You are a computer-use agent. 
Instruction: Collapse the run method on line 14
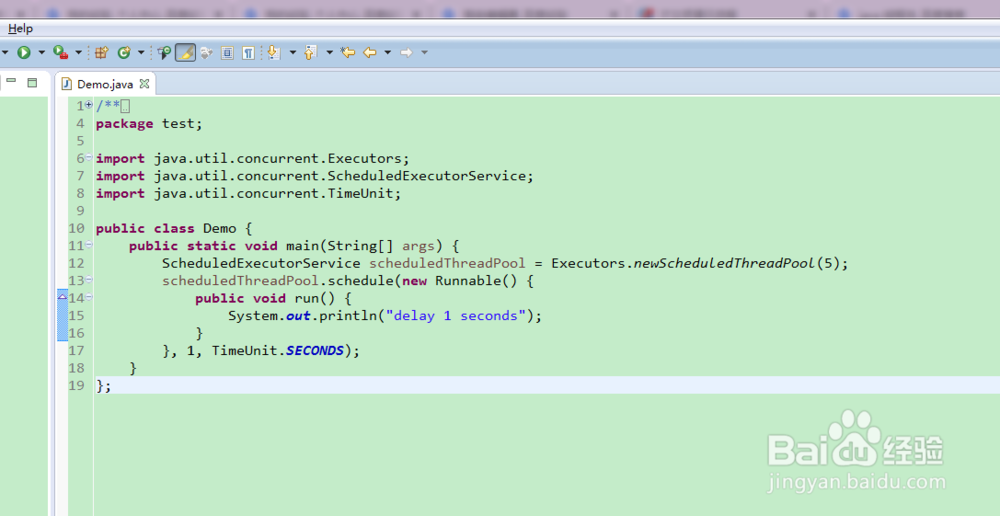(89, 297)
